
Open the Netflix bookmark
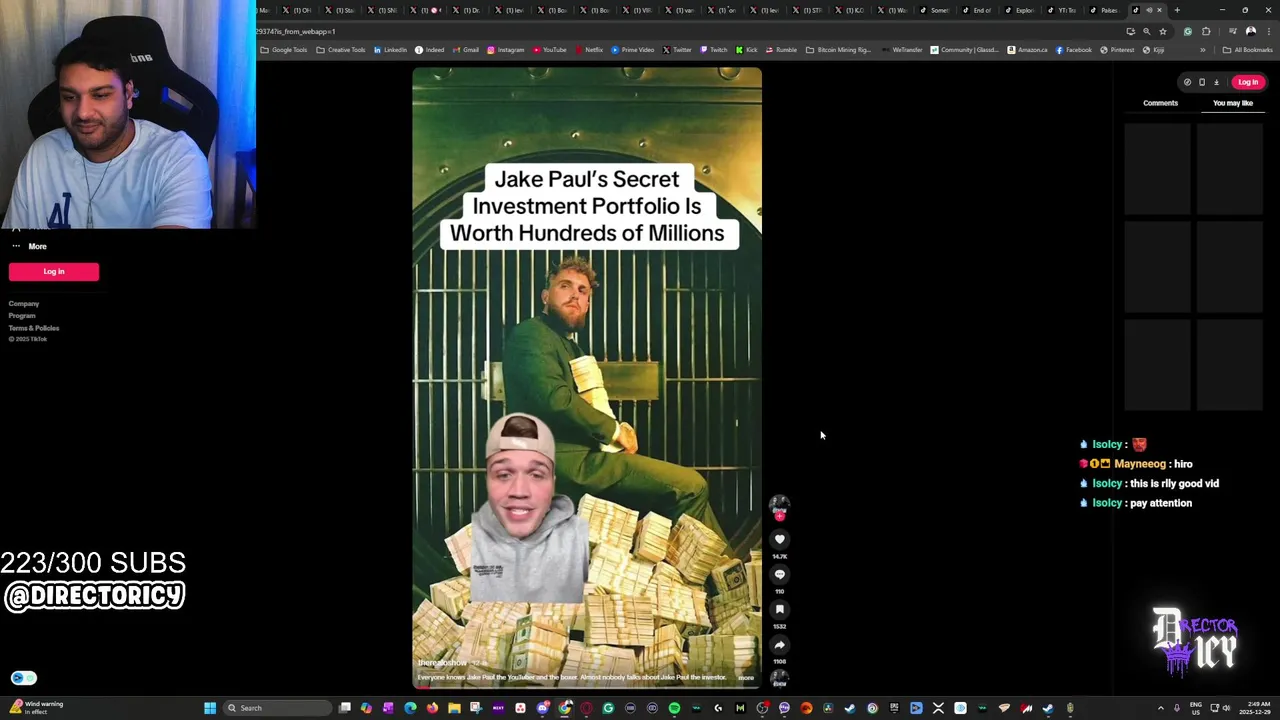pos(589,50)
